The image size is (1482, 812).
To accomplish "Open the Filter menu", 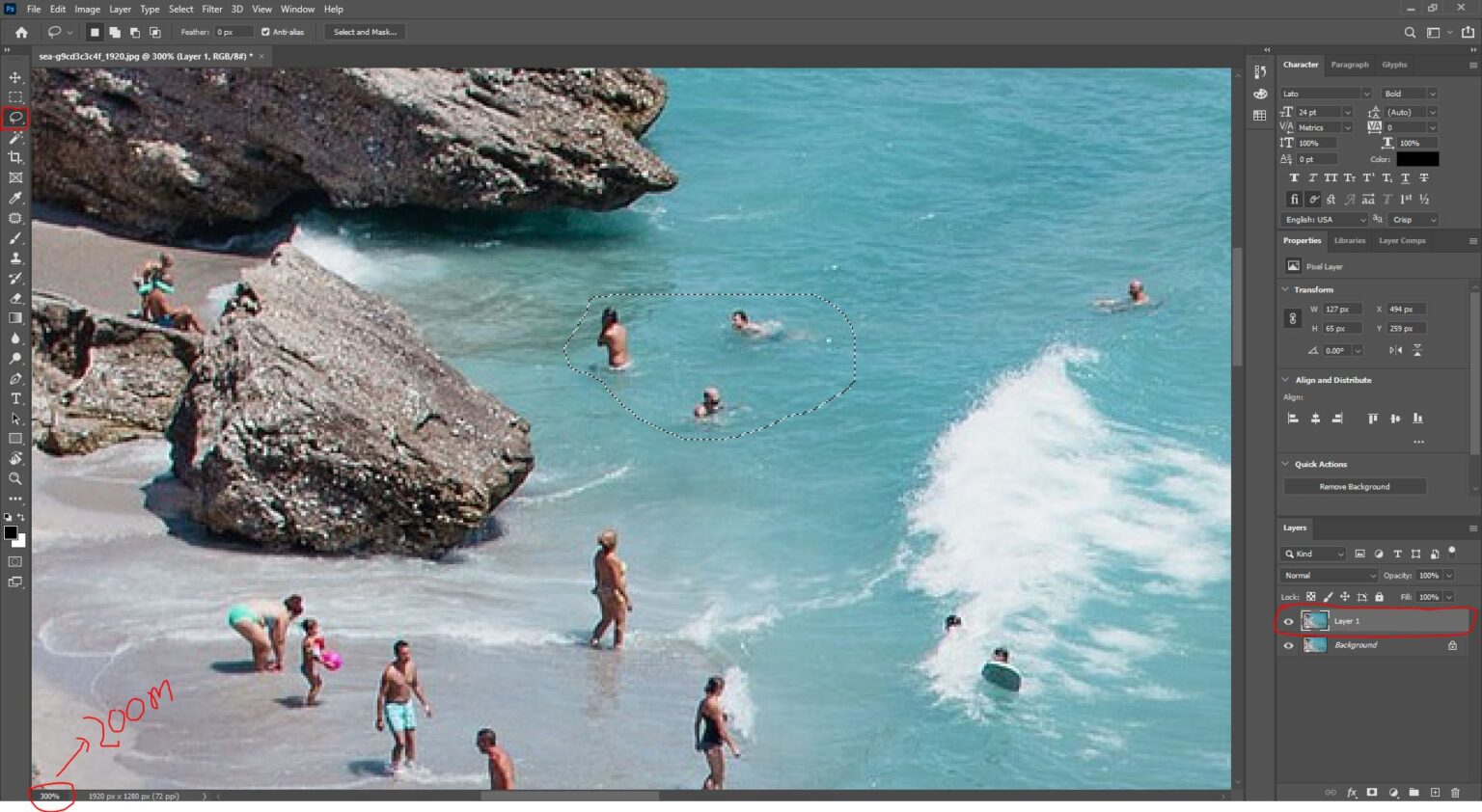I will coord(212,9).
